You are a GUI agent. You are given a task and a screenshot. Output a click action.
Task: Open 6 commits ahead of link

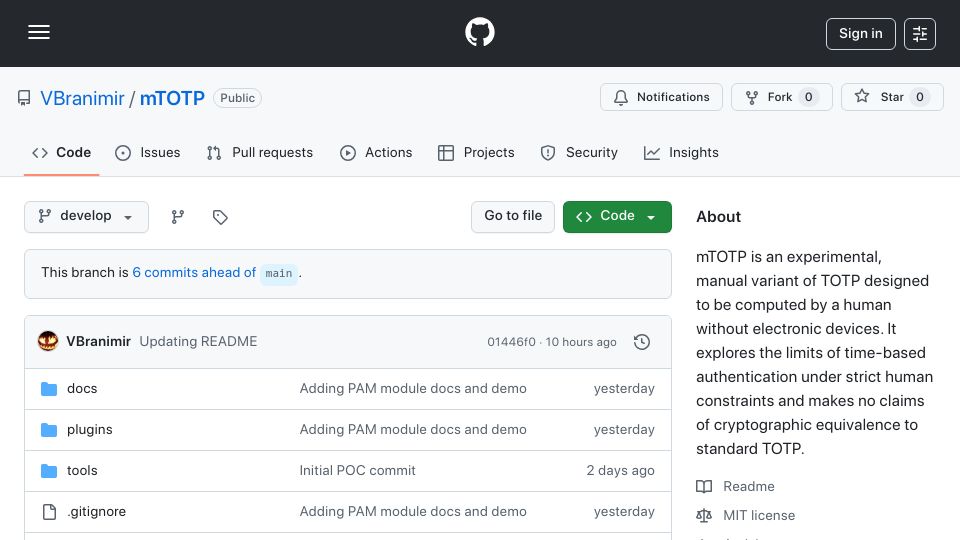click(194, 272)
